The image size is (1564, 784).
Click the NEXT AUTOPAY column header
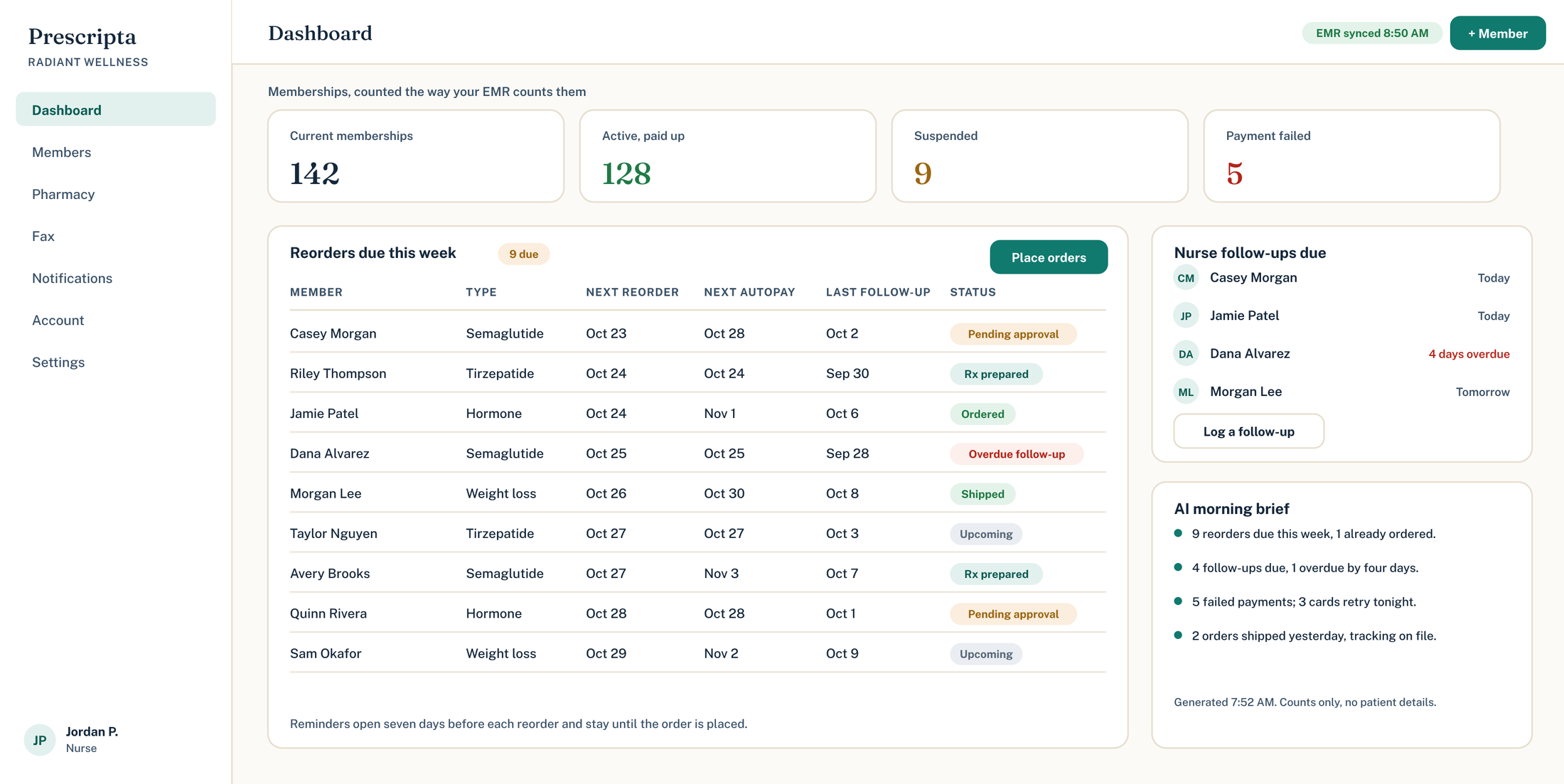[749, 292]
